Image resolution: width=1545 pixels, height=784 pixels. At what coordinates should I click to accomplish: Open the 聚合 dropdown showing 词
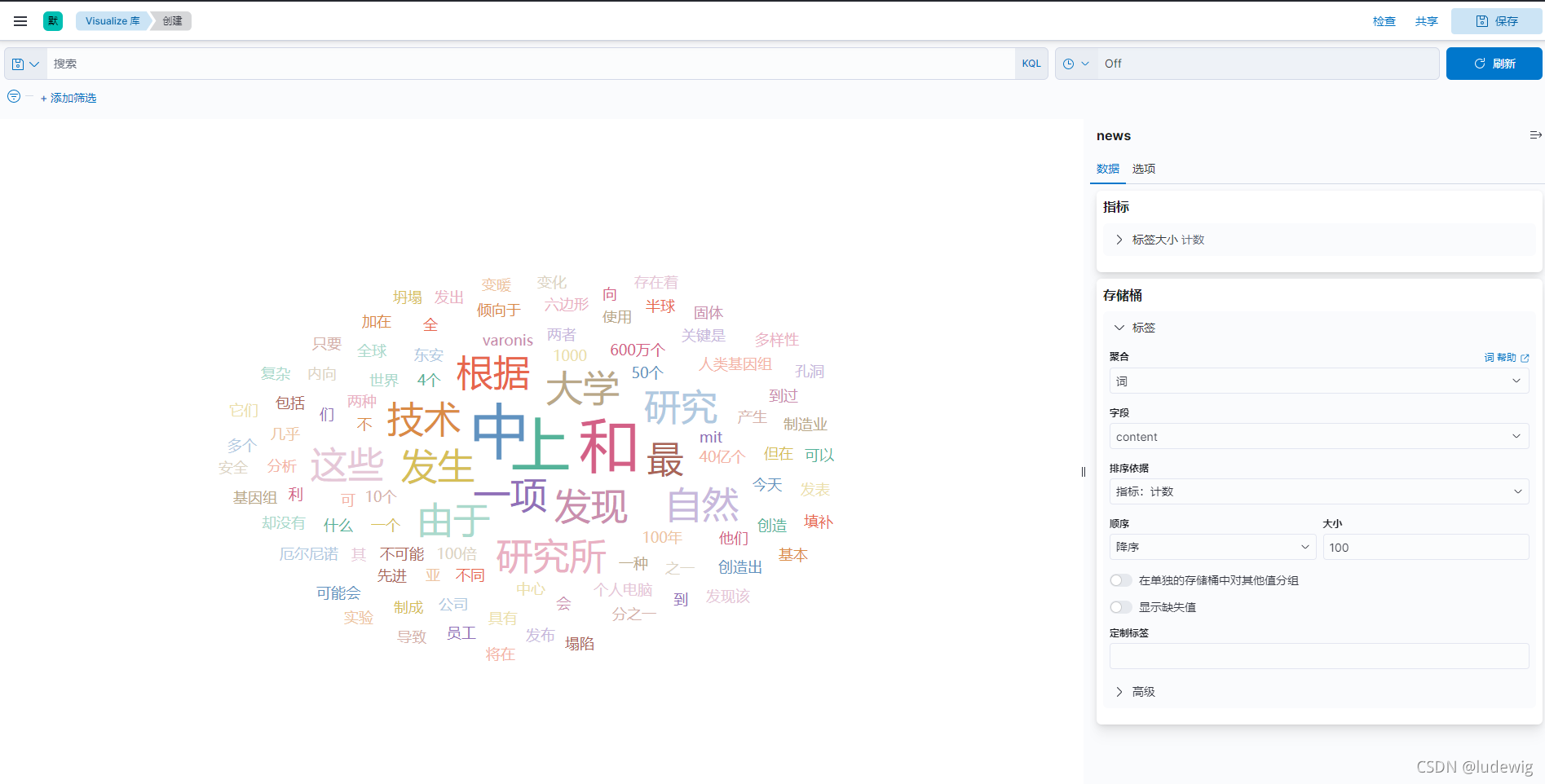pyautogui.click(x=1319, y=381)
